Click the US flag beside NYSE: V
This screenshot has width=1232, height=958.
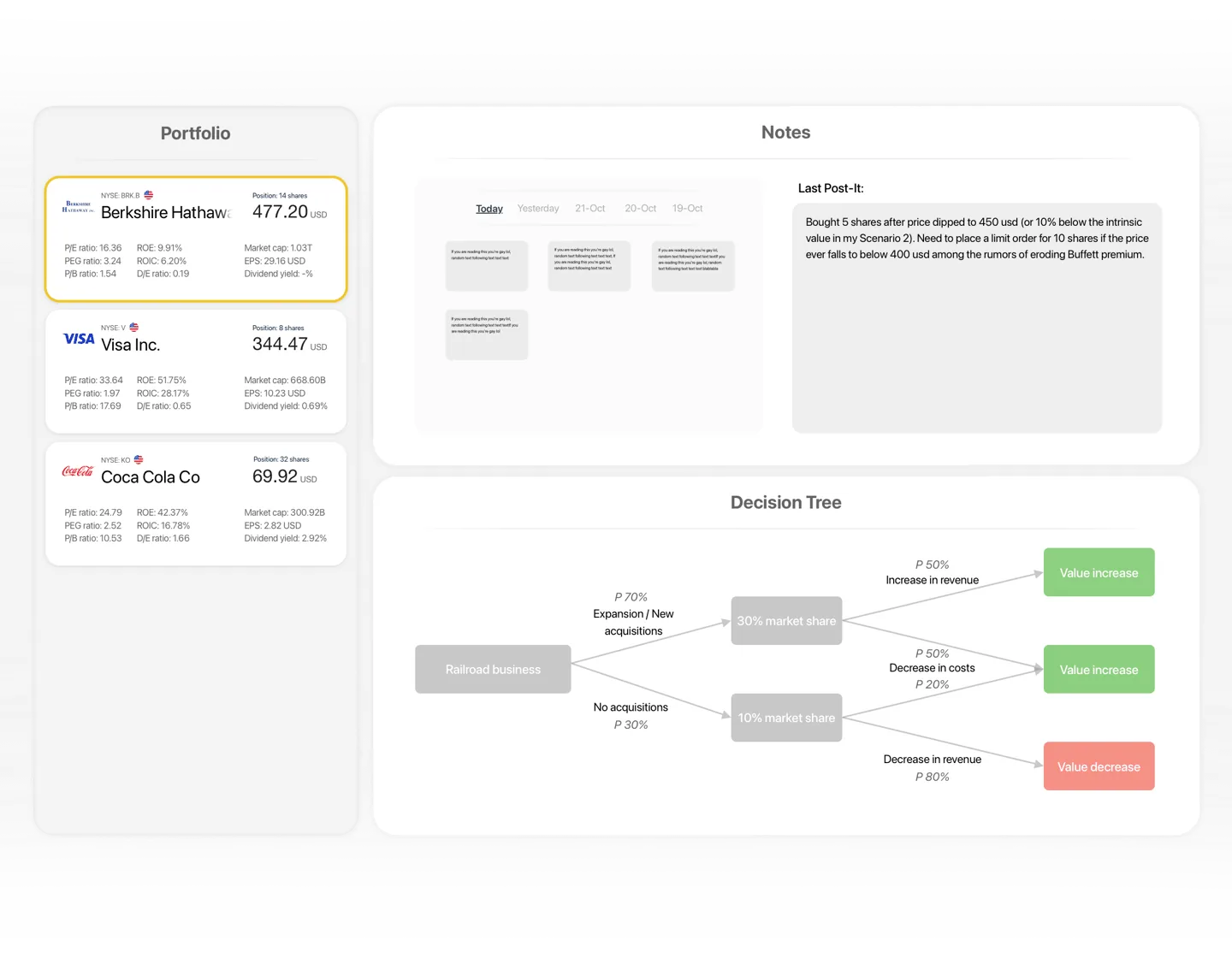(134, 328)
